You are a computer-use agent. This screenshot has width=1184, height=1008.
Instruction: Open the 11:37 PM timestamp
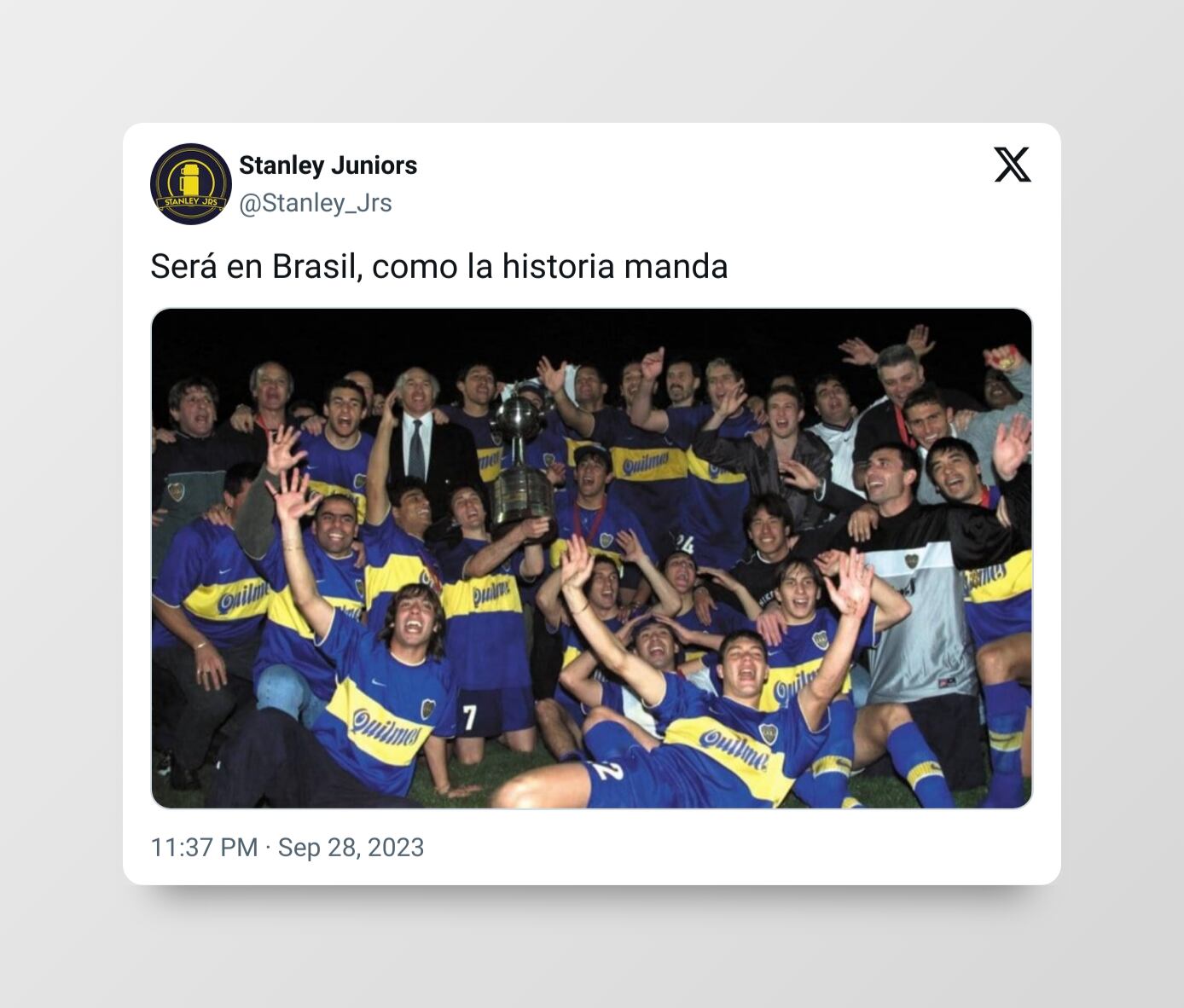coord(204,848)
